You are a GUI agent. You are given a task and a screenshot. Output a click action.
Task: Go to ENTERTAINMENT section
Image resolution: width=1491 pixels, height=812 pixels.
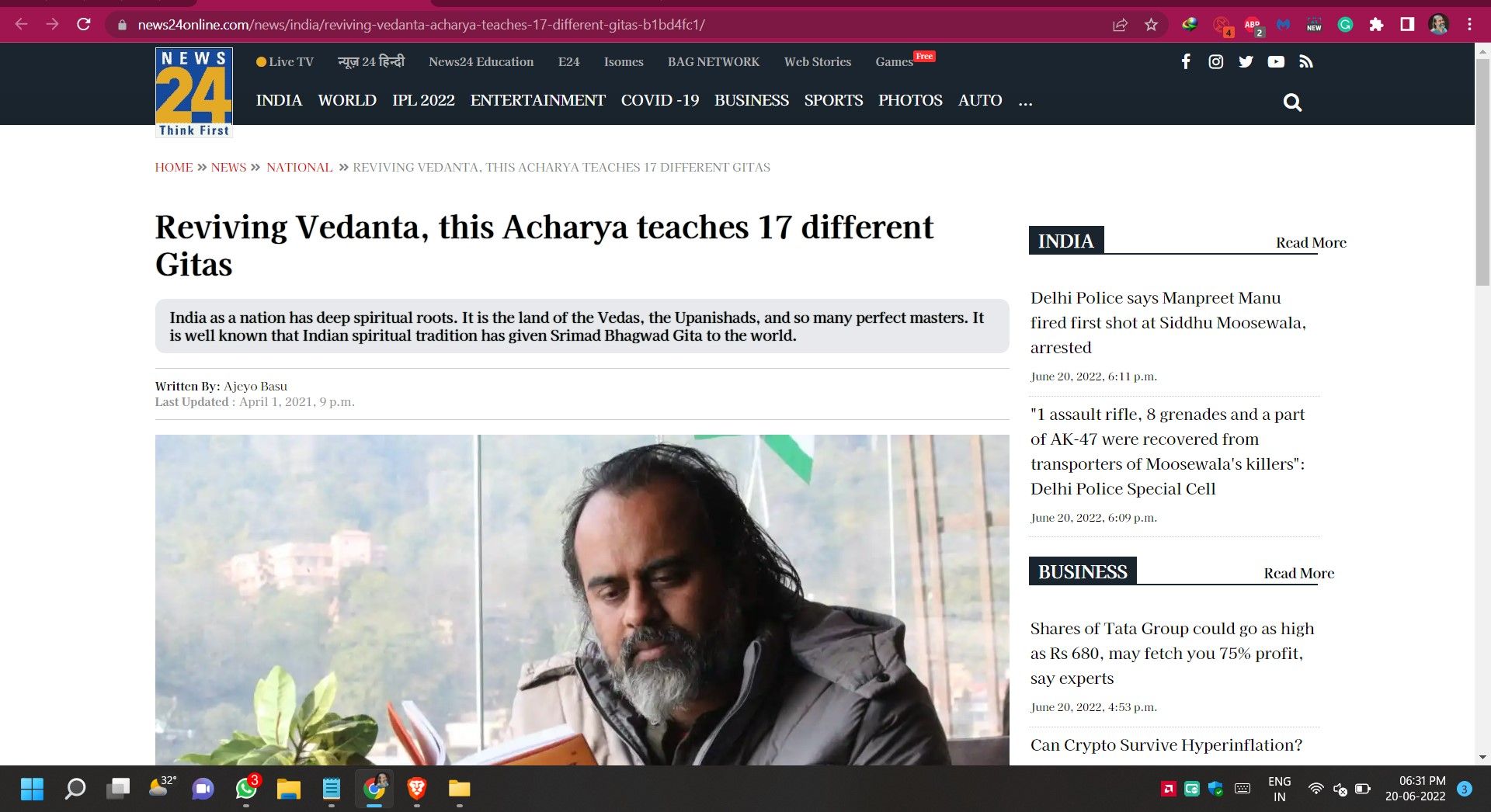point(537,100)
